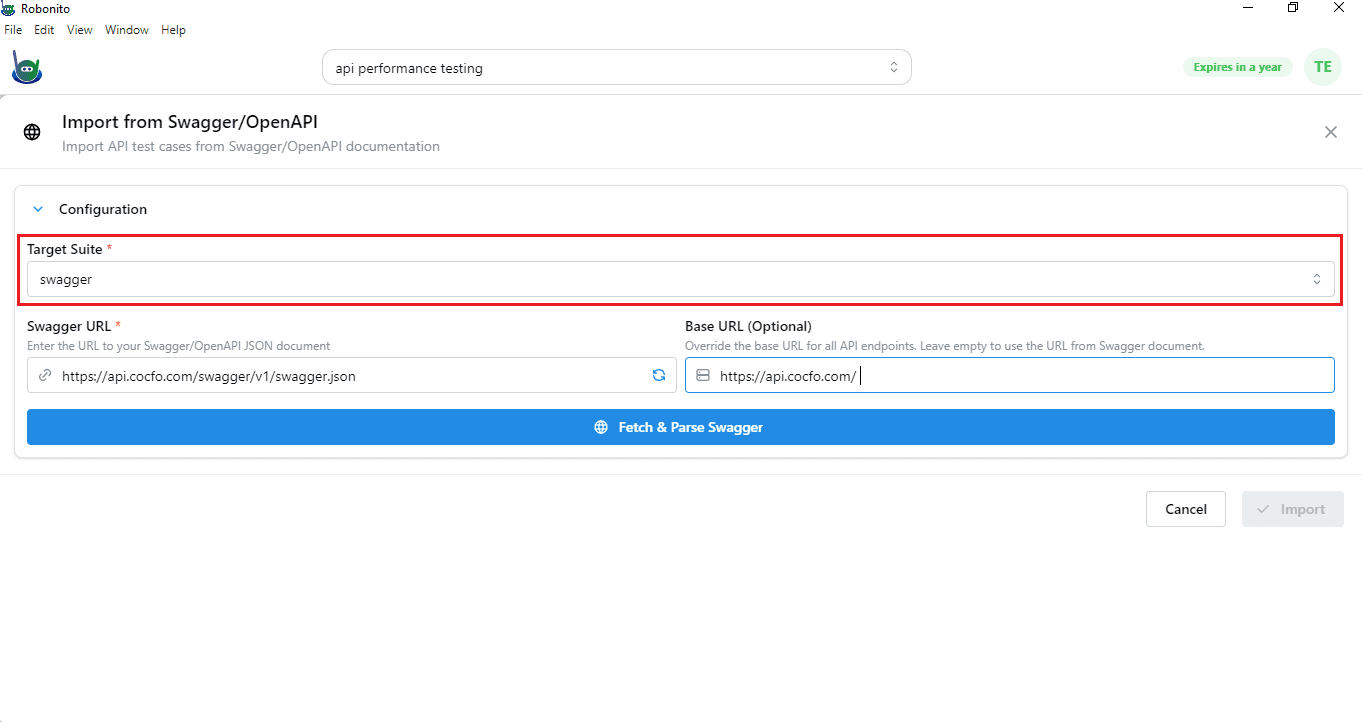Click into the Swagger URL input field
The image size is (1362, 722).
tap(352, 376)
